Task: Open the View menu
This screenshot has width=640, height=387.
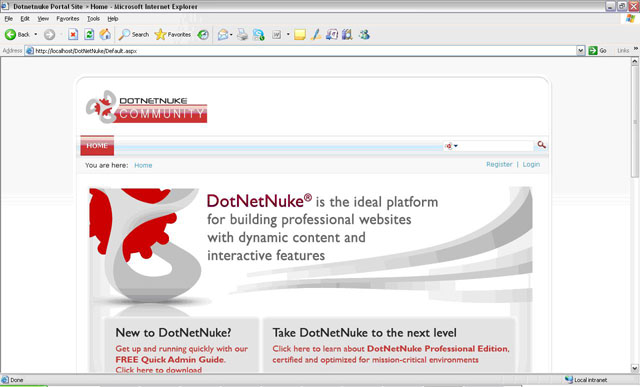Action: point(43,18)
